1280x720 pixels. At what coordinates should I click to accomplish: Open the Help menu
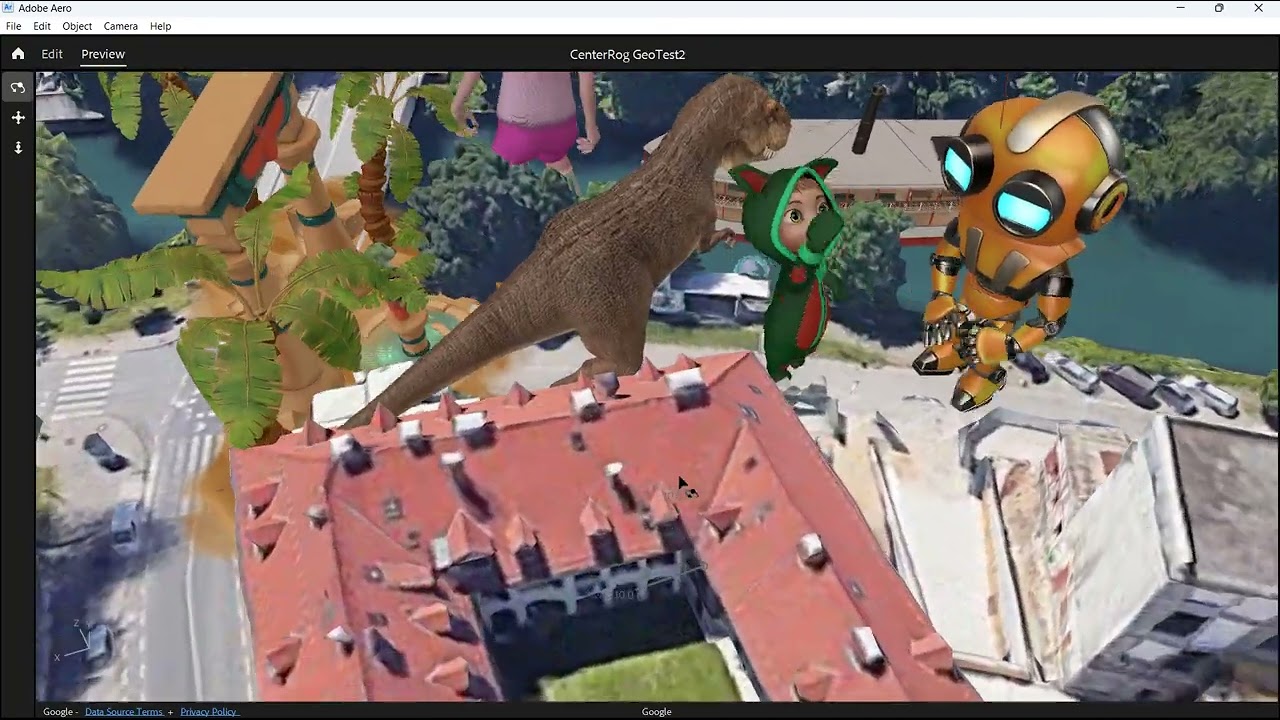pos(160,26)
